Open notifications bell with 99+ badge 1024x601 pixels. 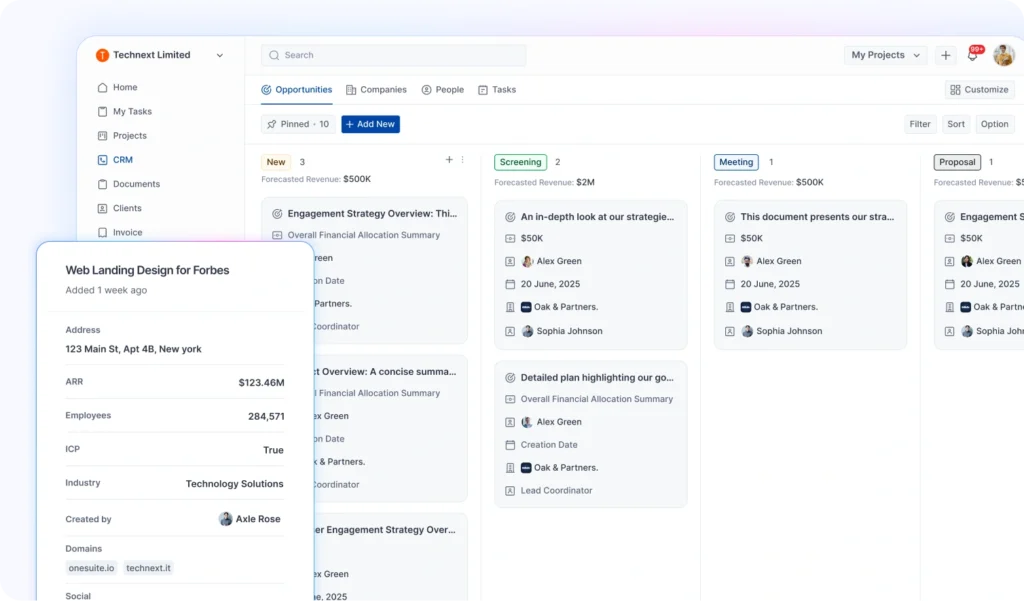coord(973,55)
